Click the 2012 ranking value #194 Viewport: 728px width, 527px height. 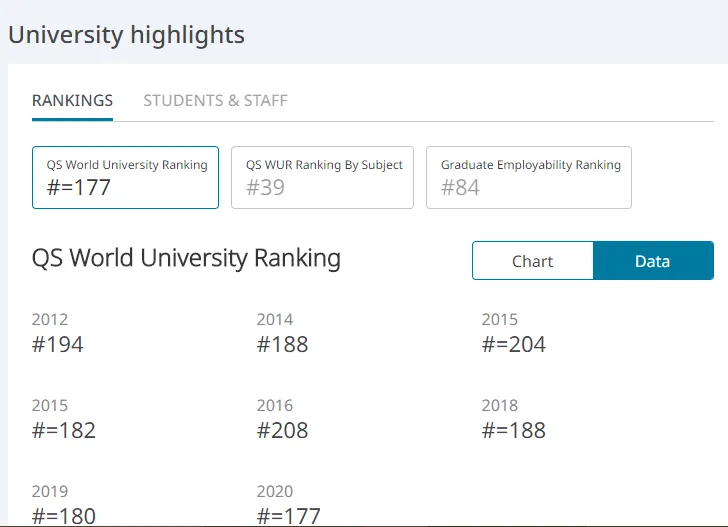pyautogui.click(x=58, y=345)
